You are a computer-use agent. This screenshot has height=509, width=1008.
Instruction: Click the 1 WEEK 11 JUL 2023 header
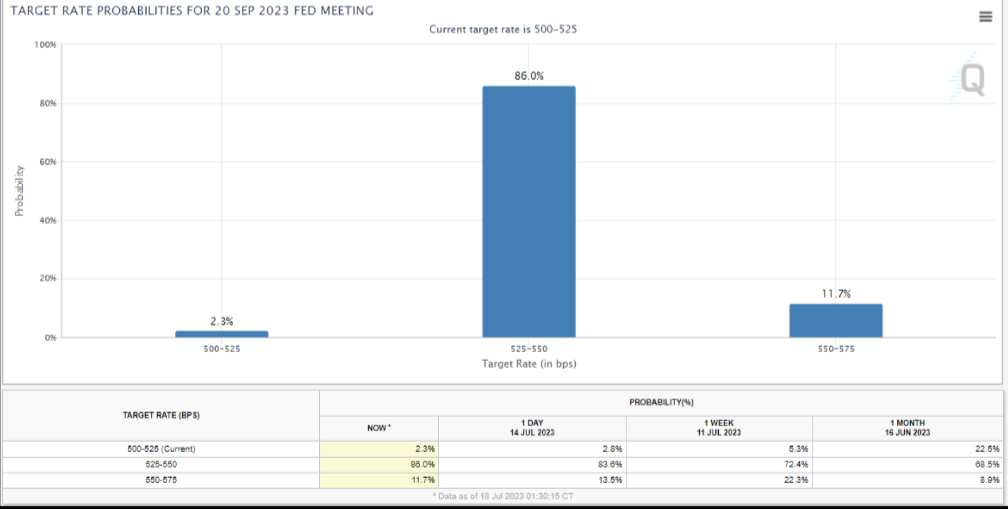pyautogui.click(x=720, y=428)
